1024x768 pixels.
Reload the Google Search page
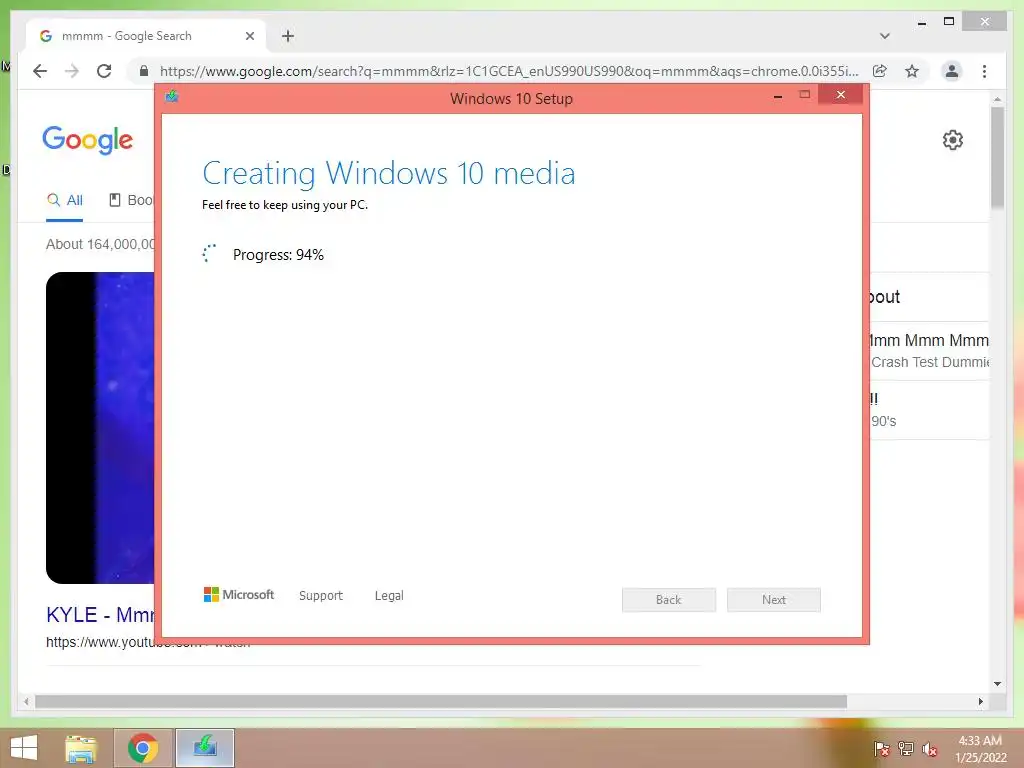coord(104,71)
